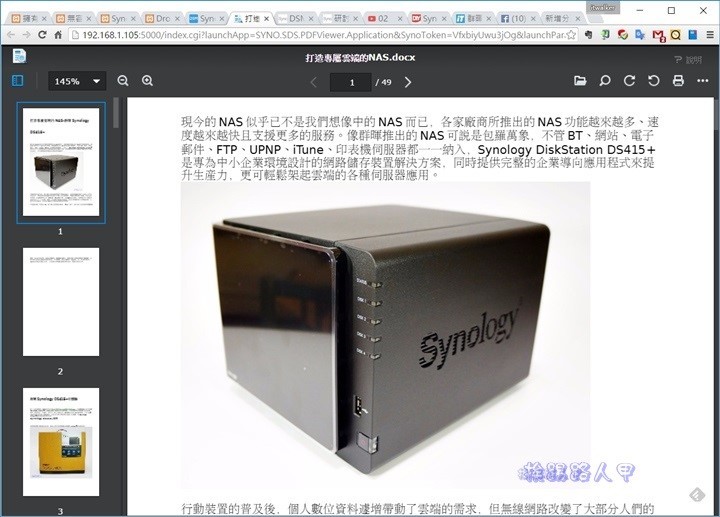The width and height of the screenshot is (720, 517).
Task: Click the page number input field
Action: click(x=351, y=82)
